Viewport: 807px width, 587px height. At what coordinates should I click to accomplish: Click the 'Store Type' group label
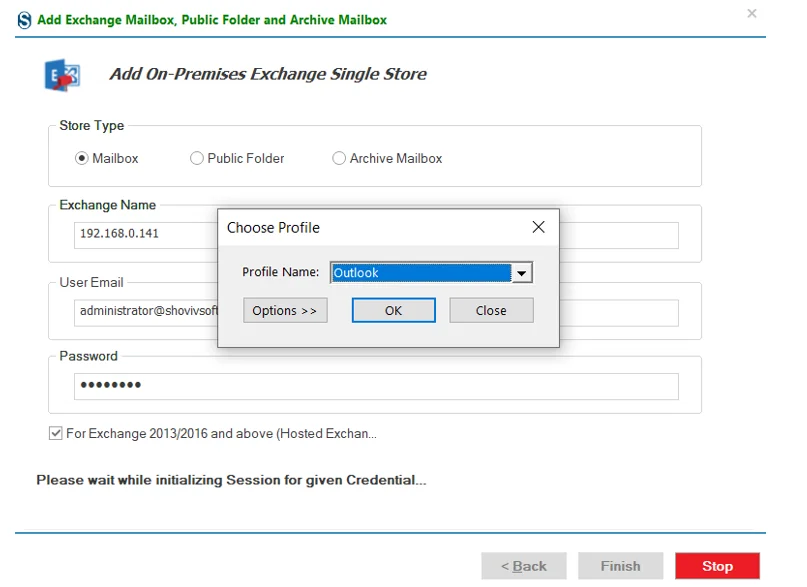tap(92, 126)
